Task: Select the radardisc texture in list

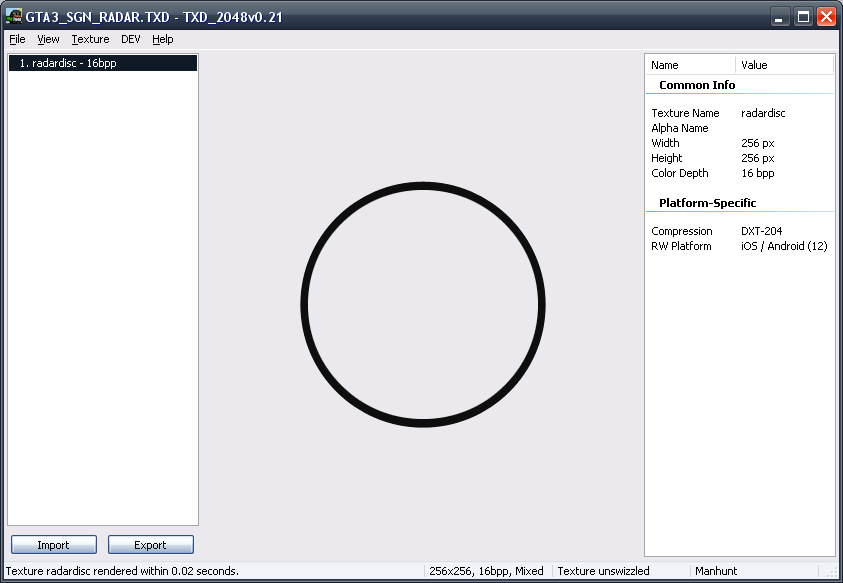Action: click(102, 63)
